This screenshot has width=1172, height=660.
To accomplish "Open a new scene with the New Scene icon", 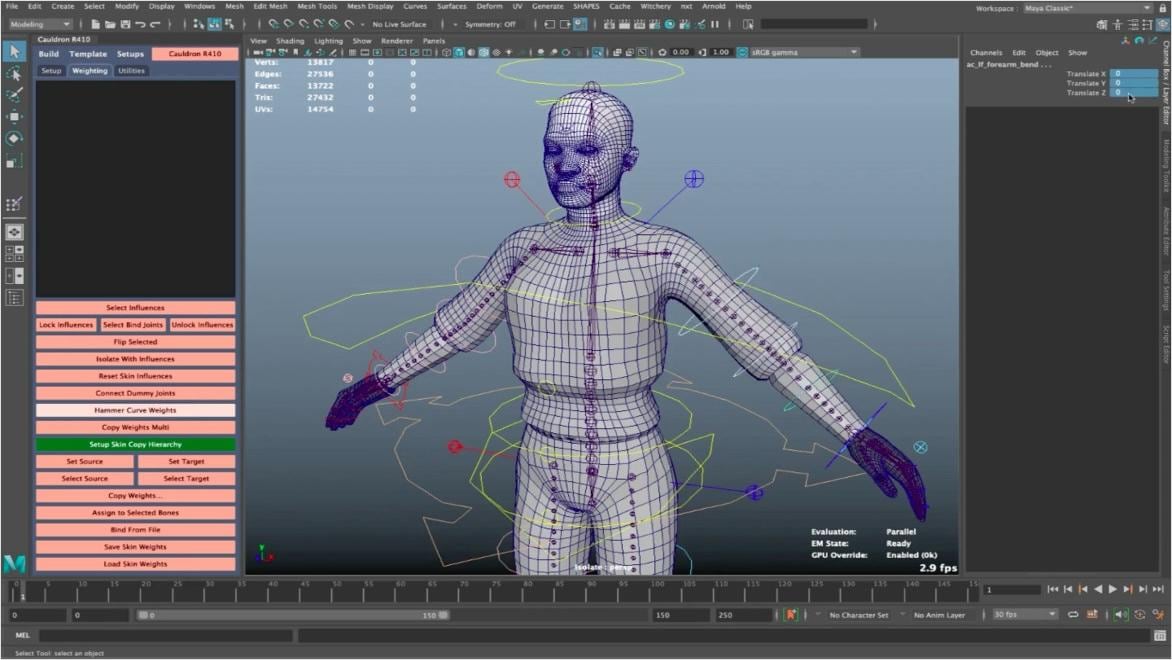I will [x=96, y=24].
